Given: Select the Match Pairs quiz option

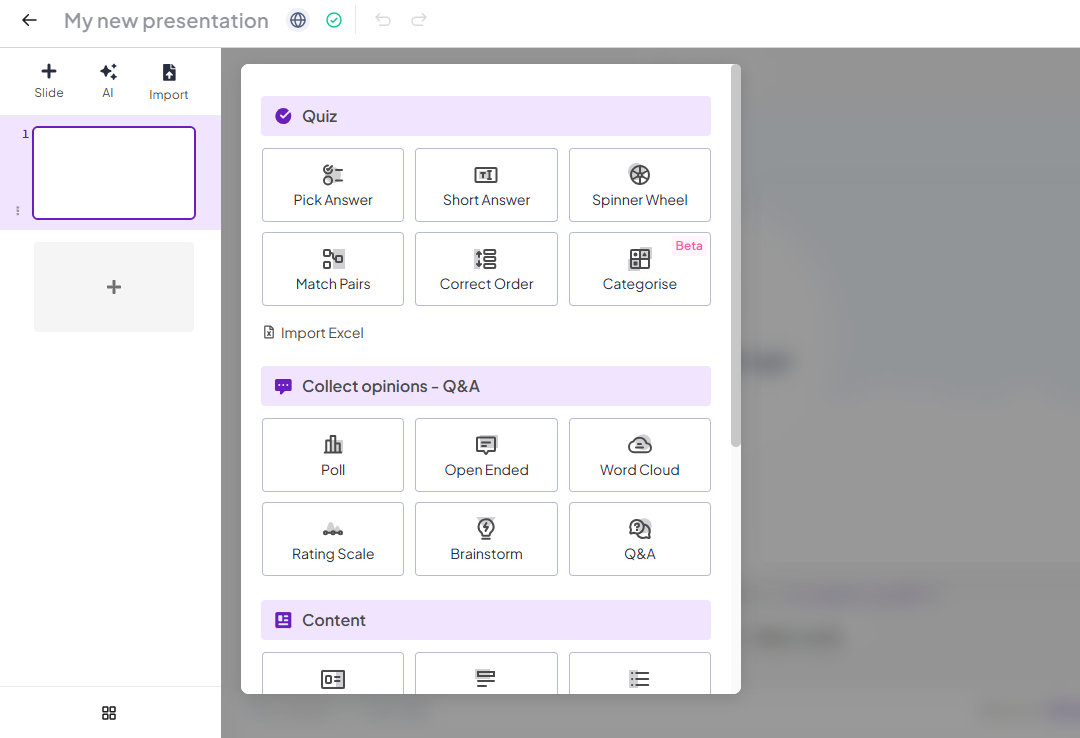Looking at the screenshot, I should click(332, 269).
